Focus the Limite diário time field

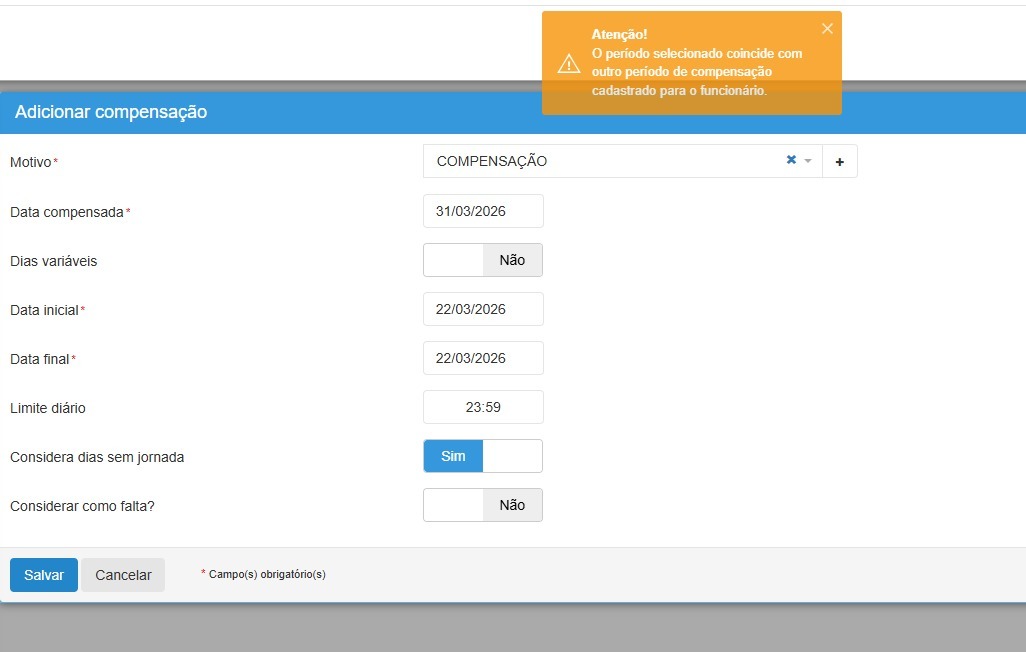tap(483, 407)
